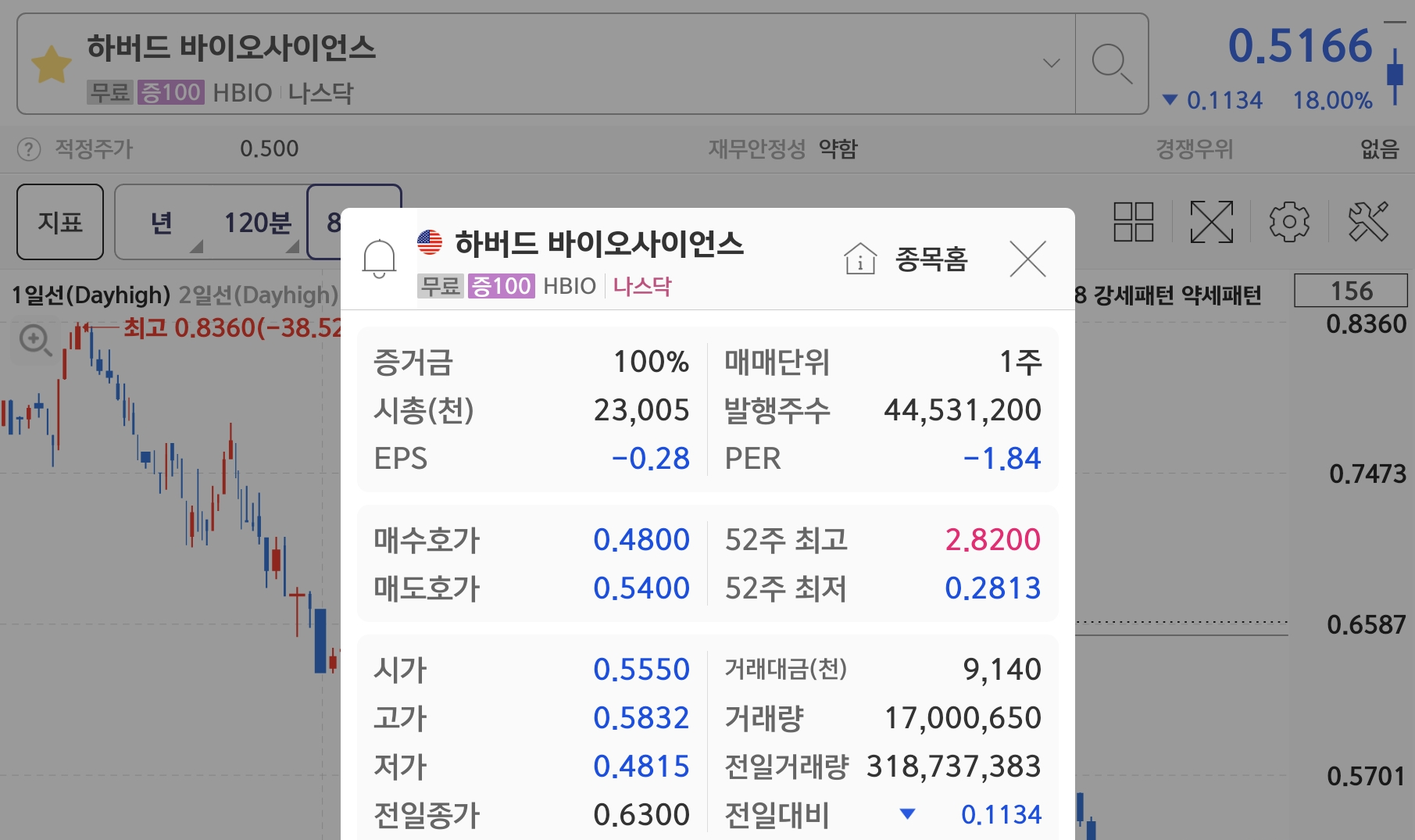Go to 종목홈 stock home
Screen dimensions: 1415x840
tap(906, 259)
